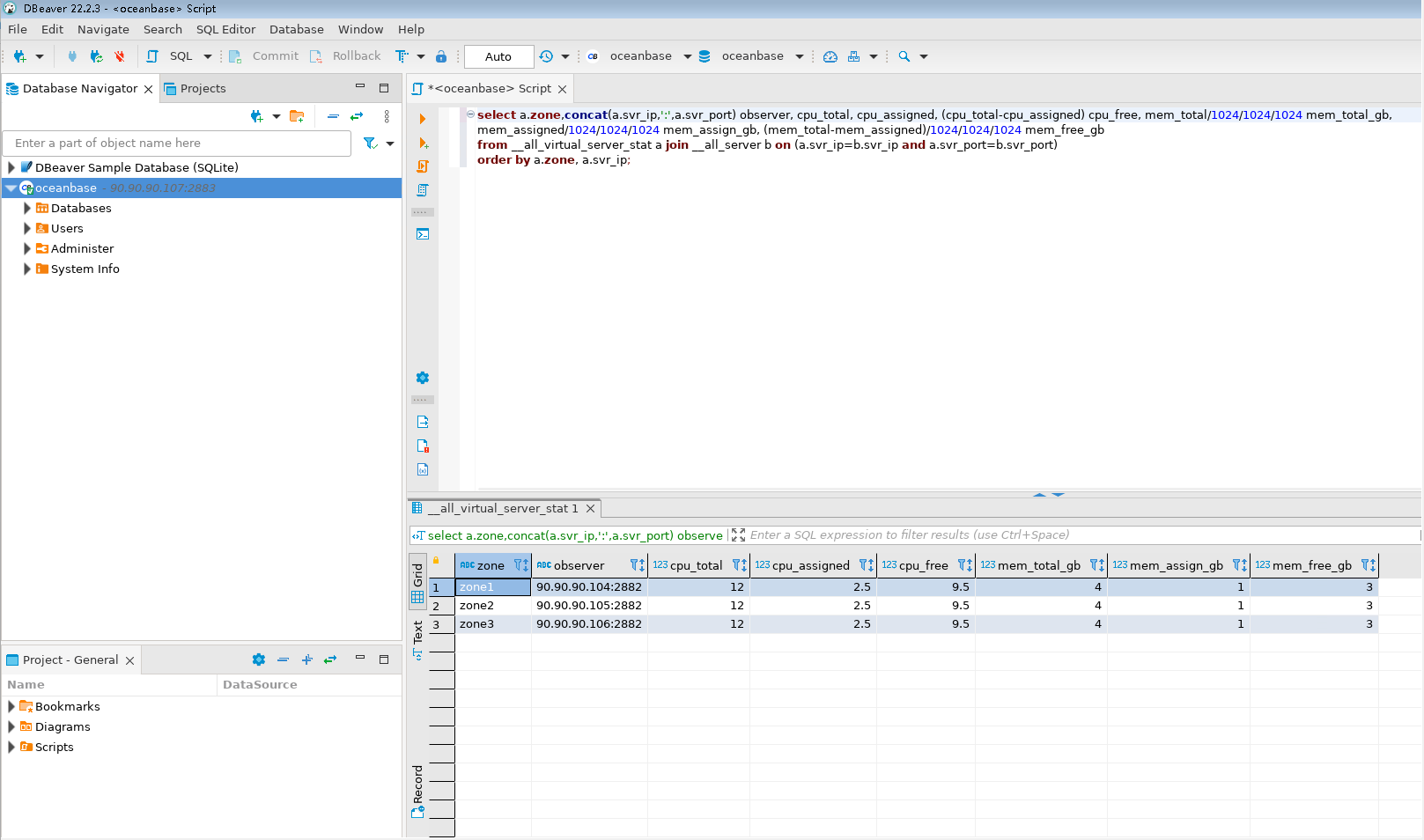The width and height of the screenshot is (1424, 840).
Task: Execute SQL statement orange arrow
Action: pos(423,119)
